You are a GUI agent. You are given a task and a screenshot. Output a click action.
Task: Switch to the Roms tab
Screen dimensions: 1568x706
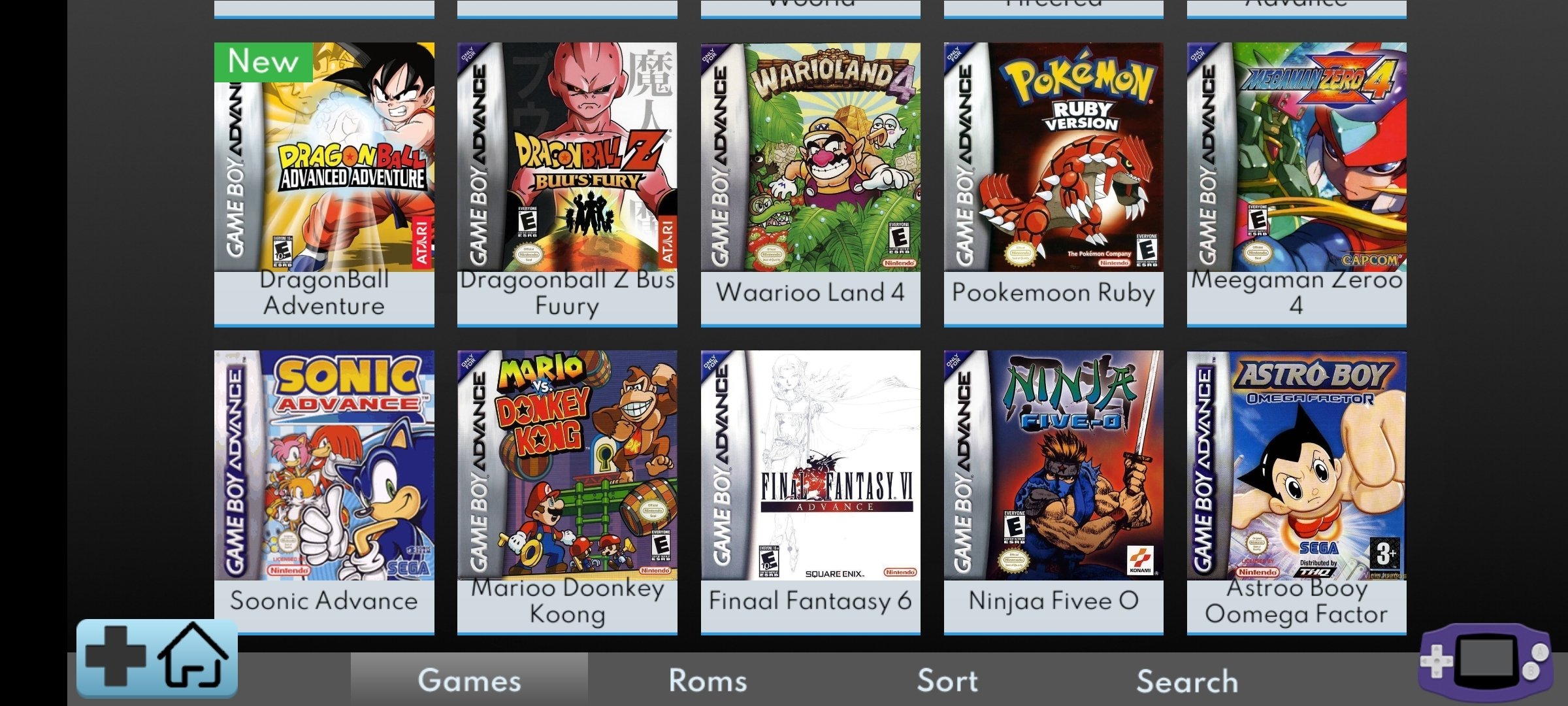(708, 681)
